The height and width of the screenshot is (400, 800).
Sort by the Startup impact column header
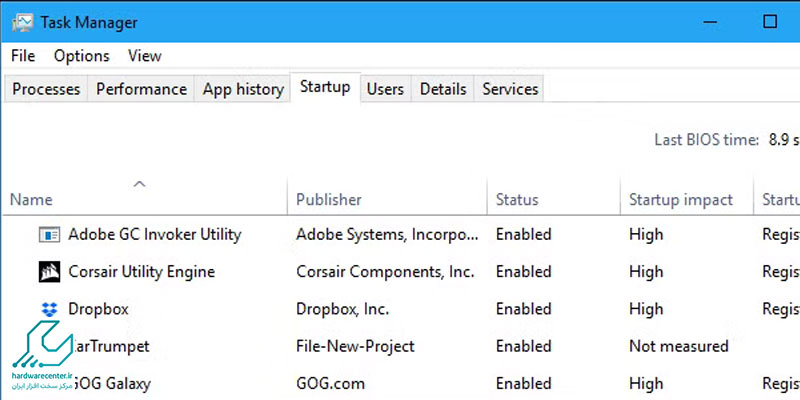click(681, 199)
